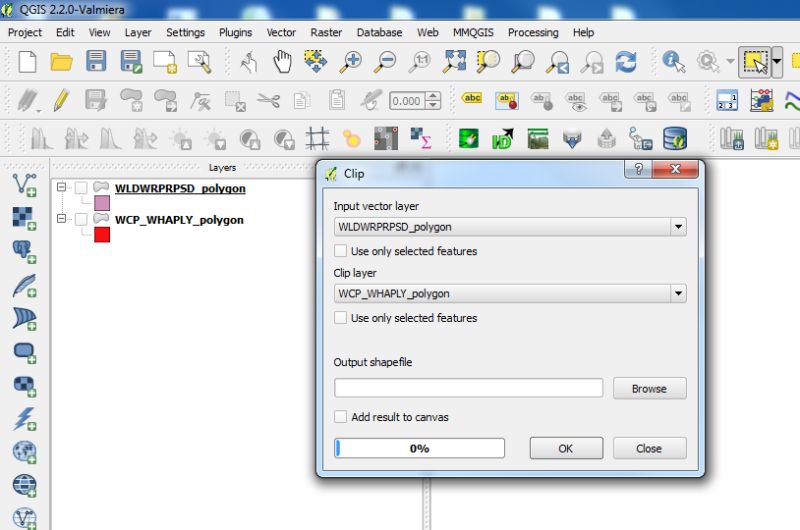Image resolution: width=800 pixels, height=530 pixels.
Task: Open the Database menu
Action: tap(379, 32)
